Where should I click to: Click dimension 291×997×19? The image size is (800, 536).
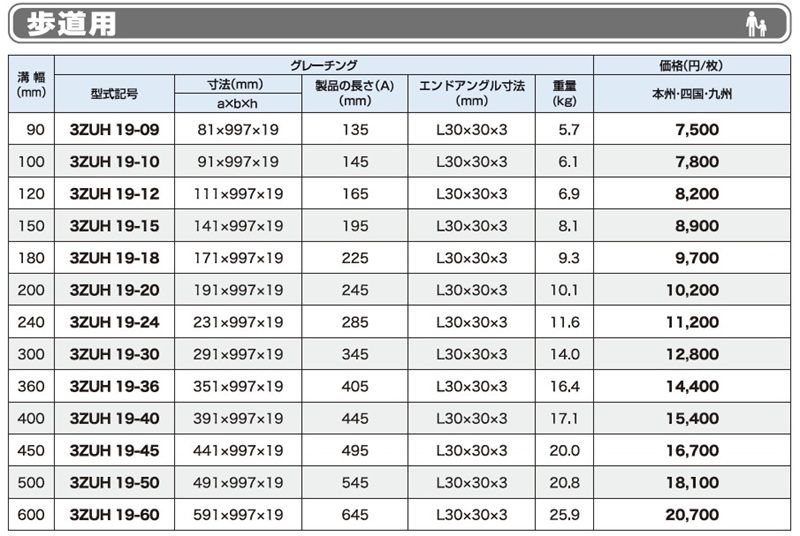click(x=238, y=354)
